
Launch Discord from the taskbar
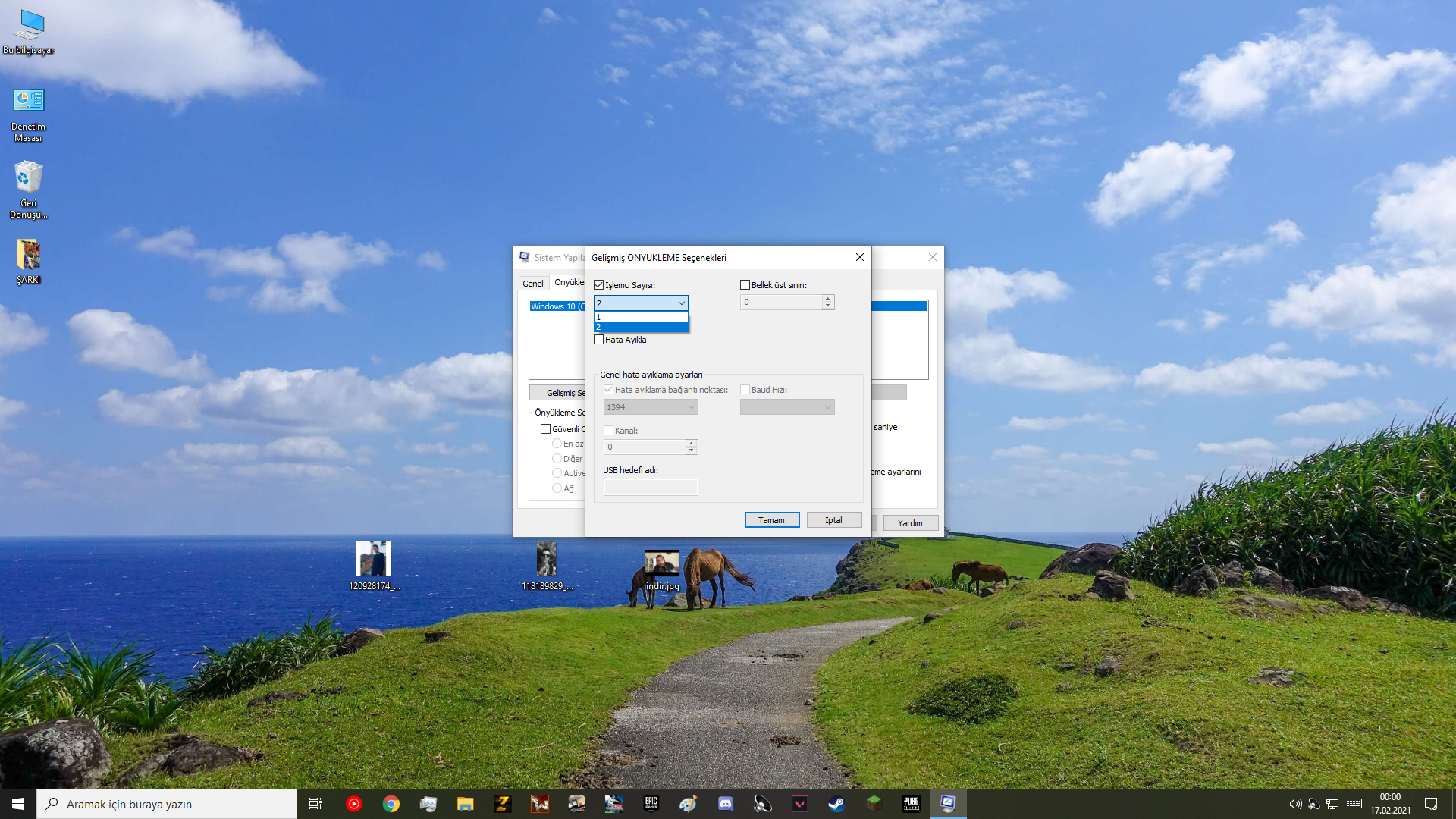click(726, 804)
